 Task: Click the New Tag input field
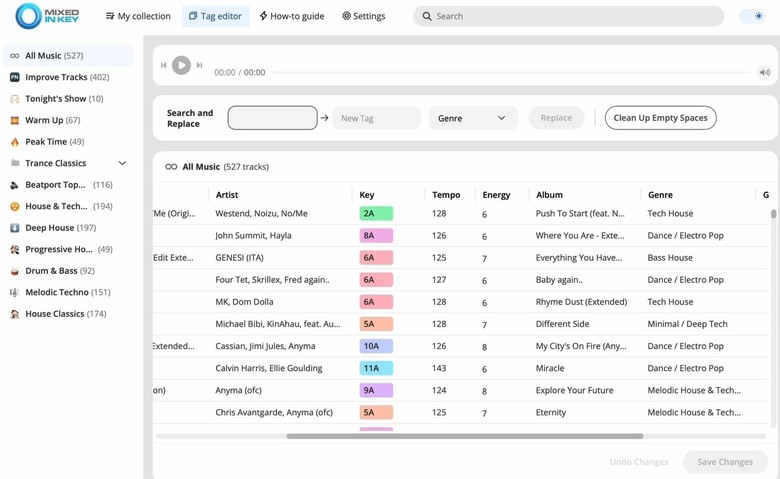pyautogui.click(x=377, y=118)
